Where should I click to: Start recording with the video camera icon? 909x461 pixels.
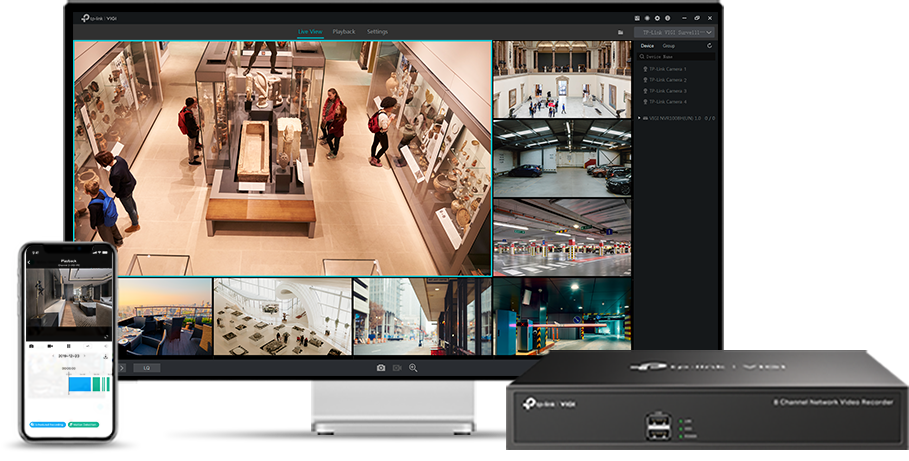point(397,368)
